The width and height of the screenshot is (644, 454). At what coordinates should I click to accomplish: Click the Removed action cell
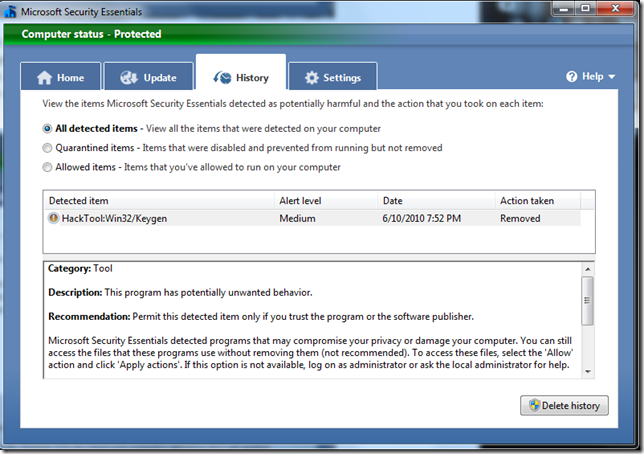coord(520,219)
